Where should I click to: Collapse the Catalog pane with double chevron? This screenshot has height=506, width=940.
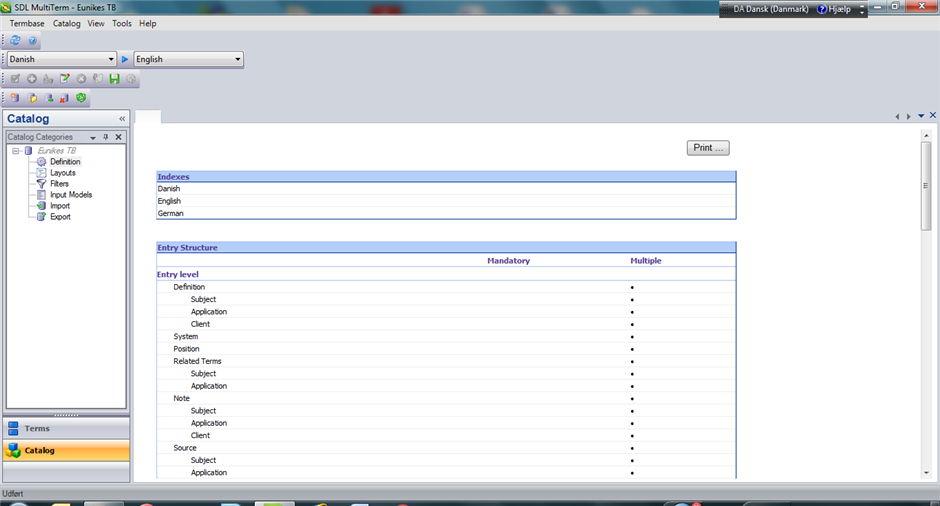coord(122,119)
